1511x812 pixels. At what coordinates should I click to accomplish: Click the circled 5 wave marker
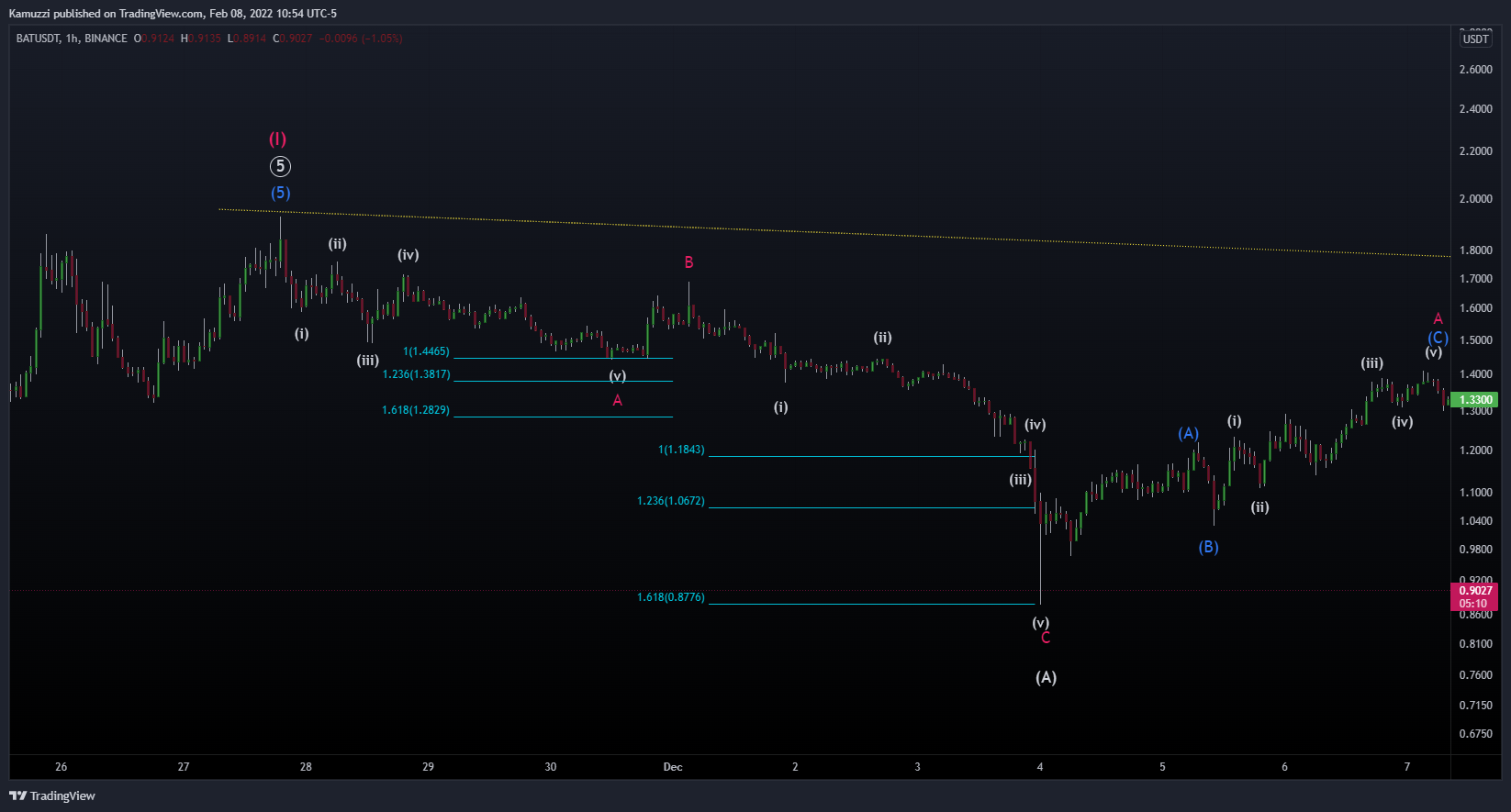280,166
